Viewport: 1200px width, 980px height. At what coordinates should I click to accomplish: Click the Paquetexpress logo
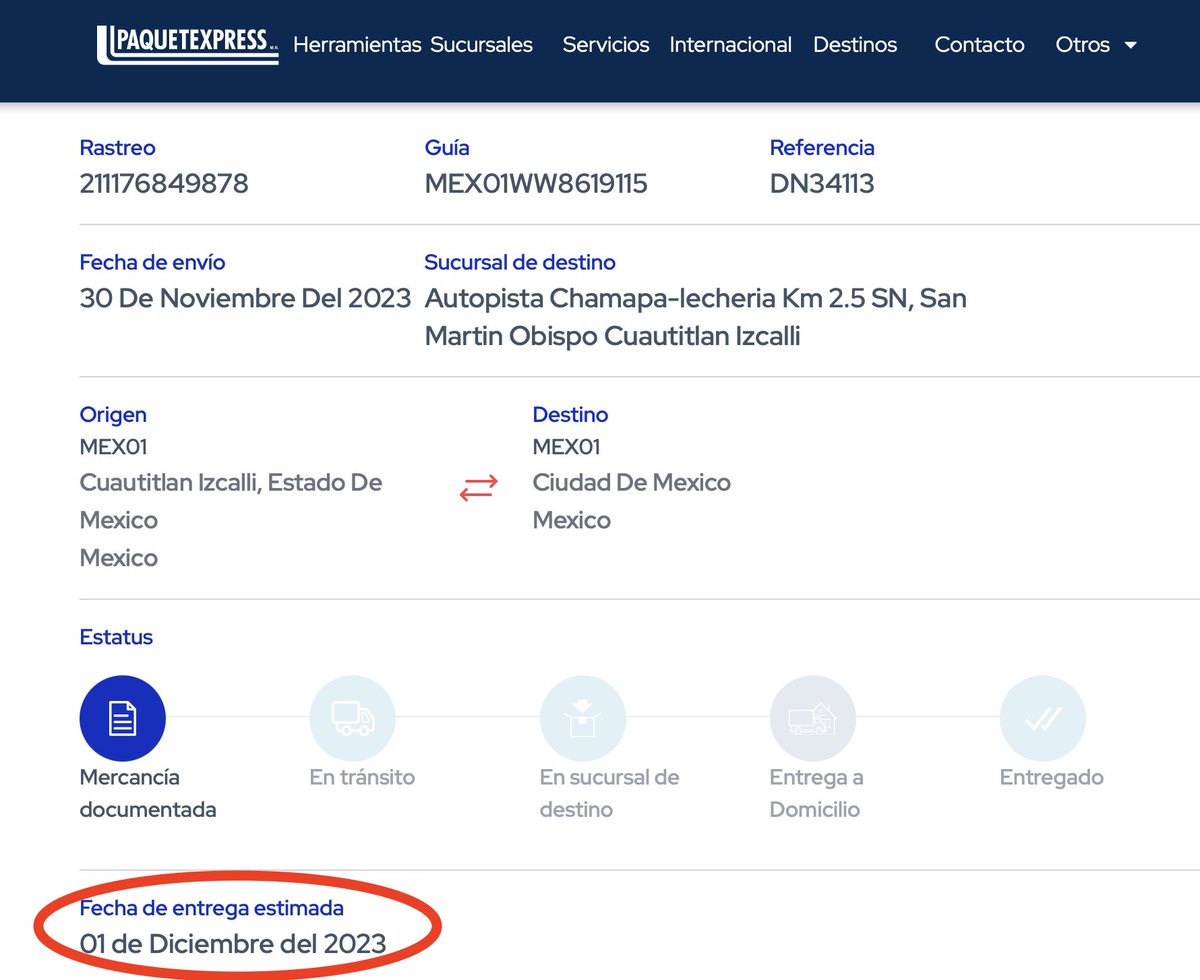[x=187, y=45]
